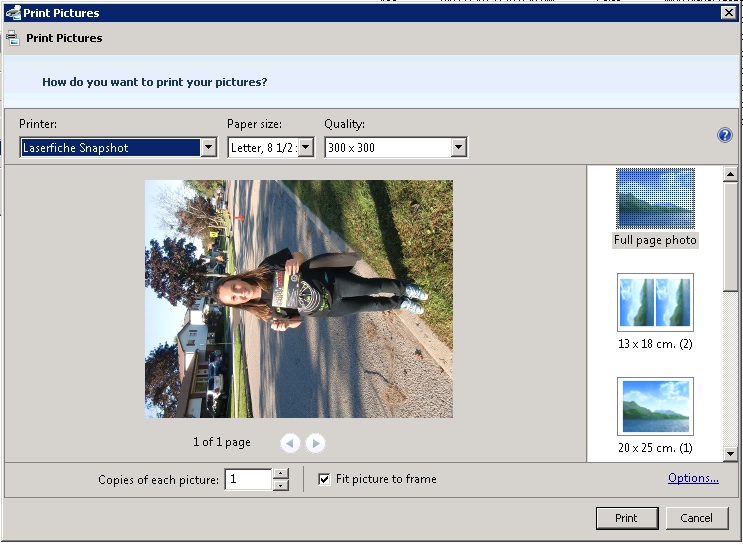Click the printer icon beside Print Pictures heading
743x545 pixels.
[x=12, y=38]
